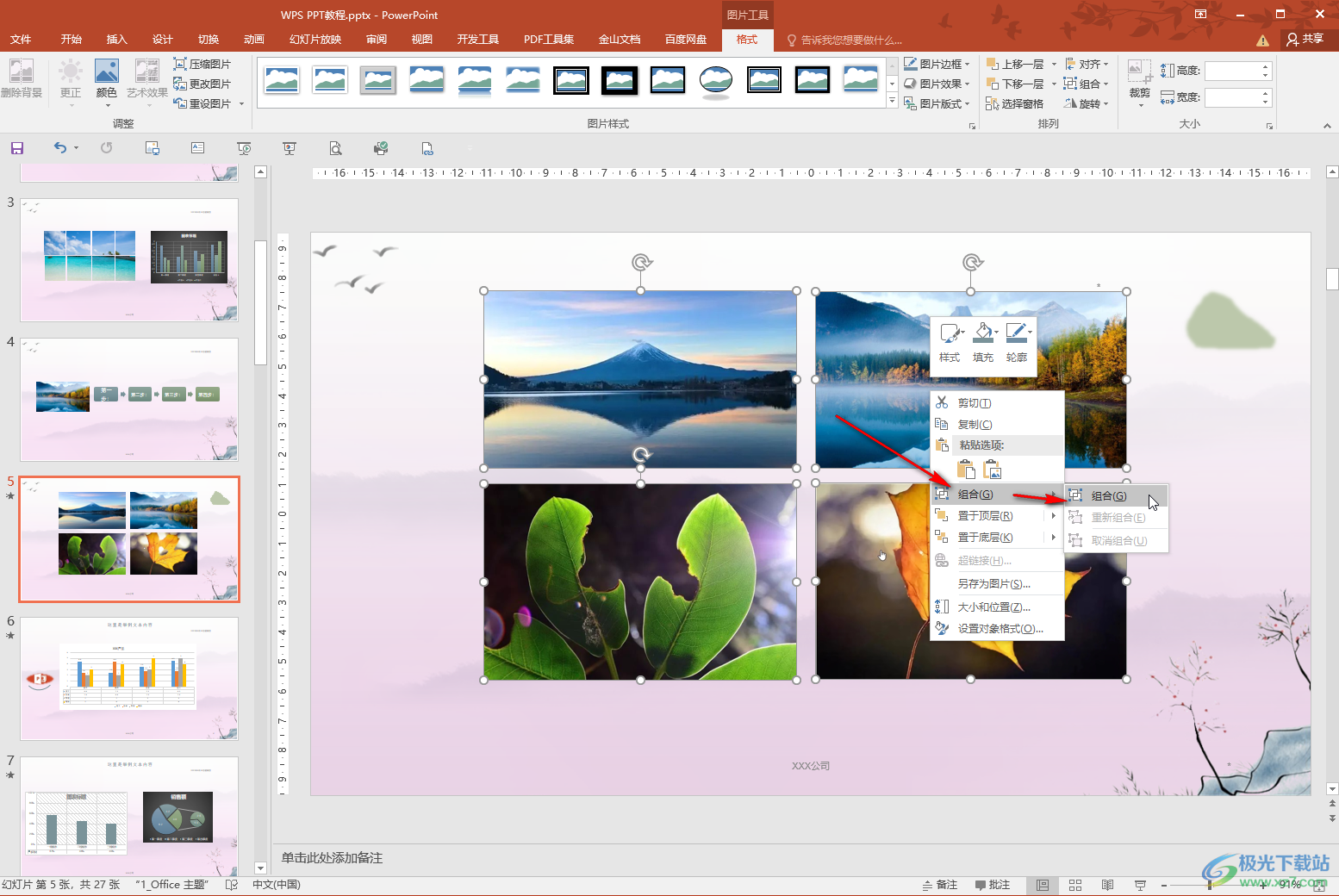Viewport: 1339px width, 896px height.
Task: Click Size and Position (大小和位置) menu item
Action: (998, 607)
